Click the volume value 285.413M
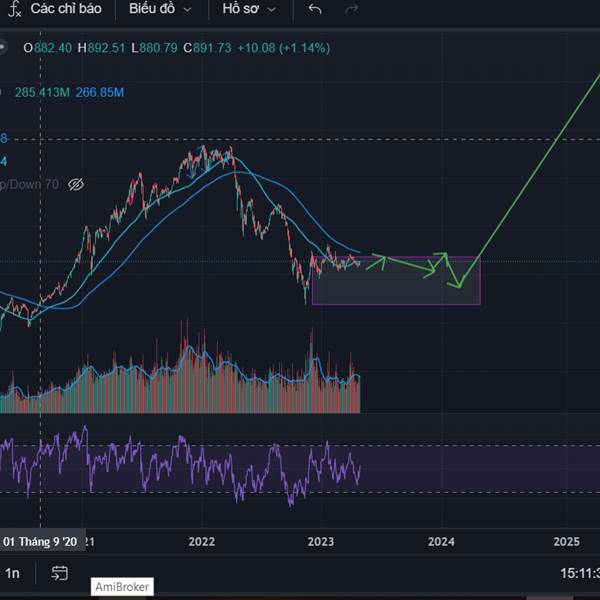The image size is (600, 600). coord(42,92)
